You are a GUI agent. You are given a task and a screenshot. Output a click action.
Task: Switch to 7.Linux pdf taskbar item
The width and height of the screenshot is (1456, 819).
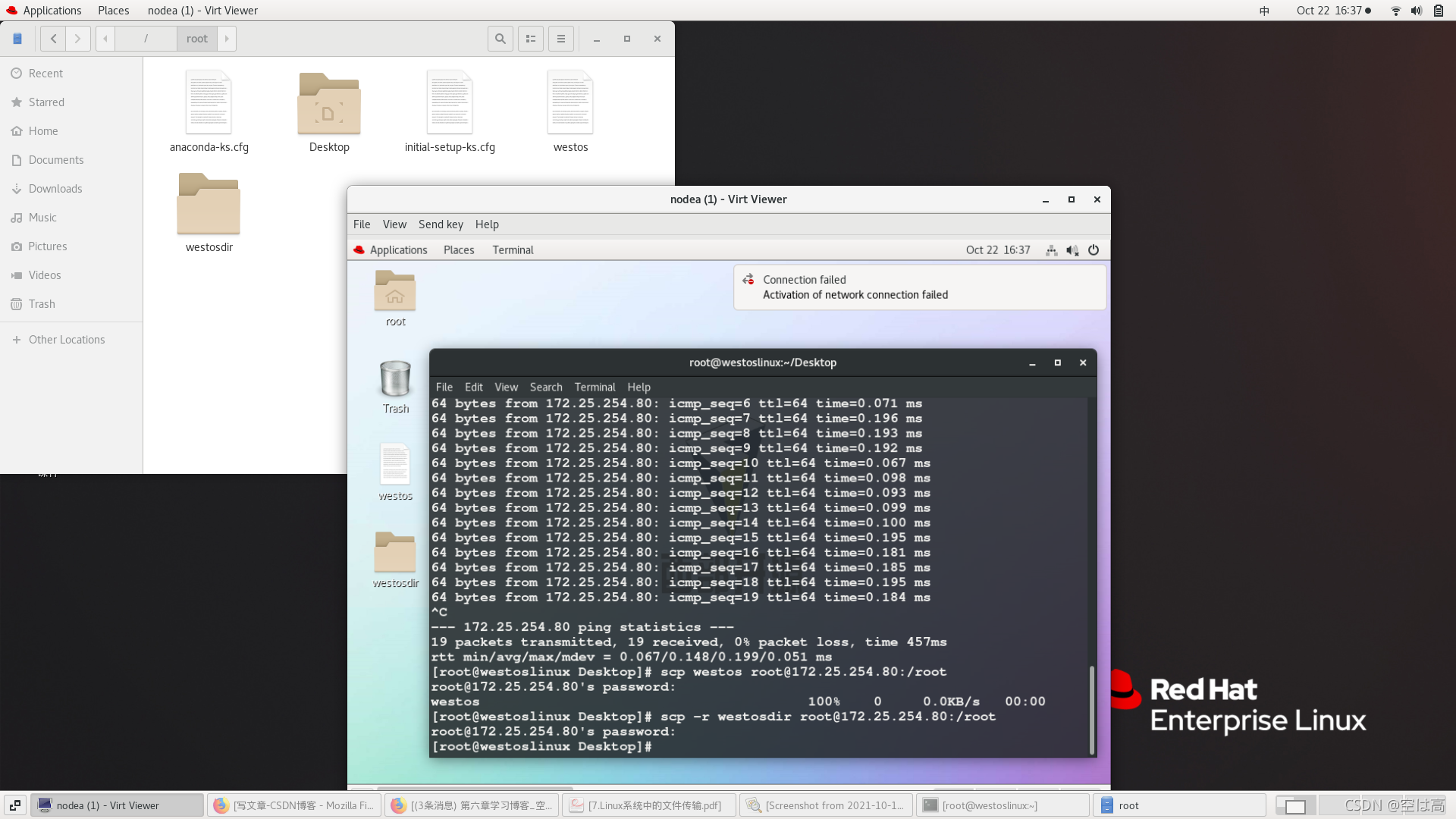(x=648, y=805)
